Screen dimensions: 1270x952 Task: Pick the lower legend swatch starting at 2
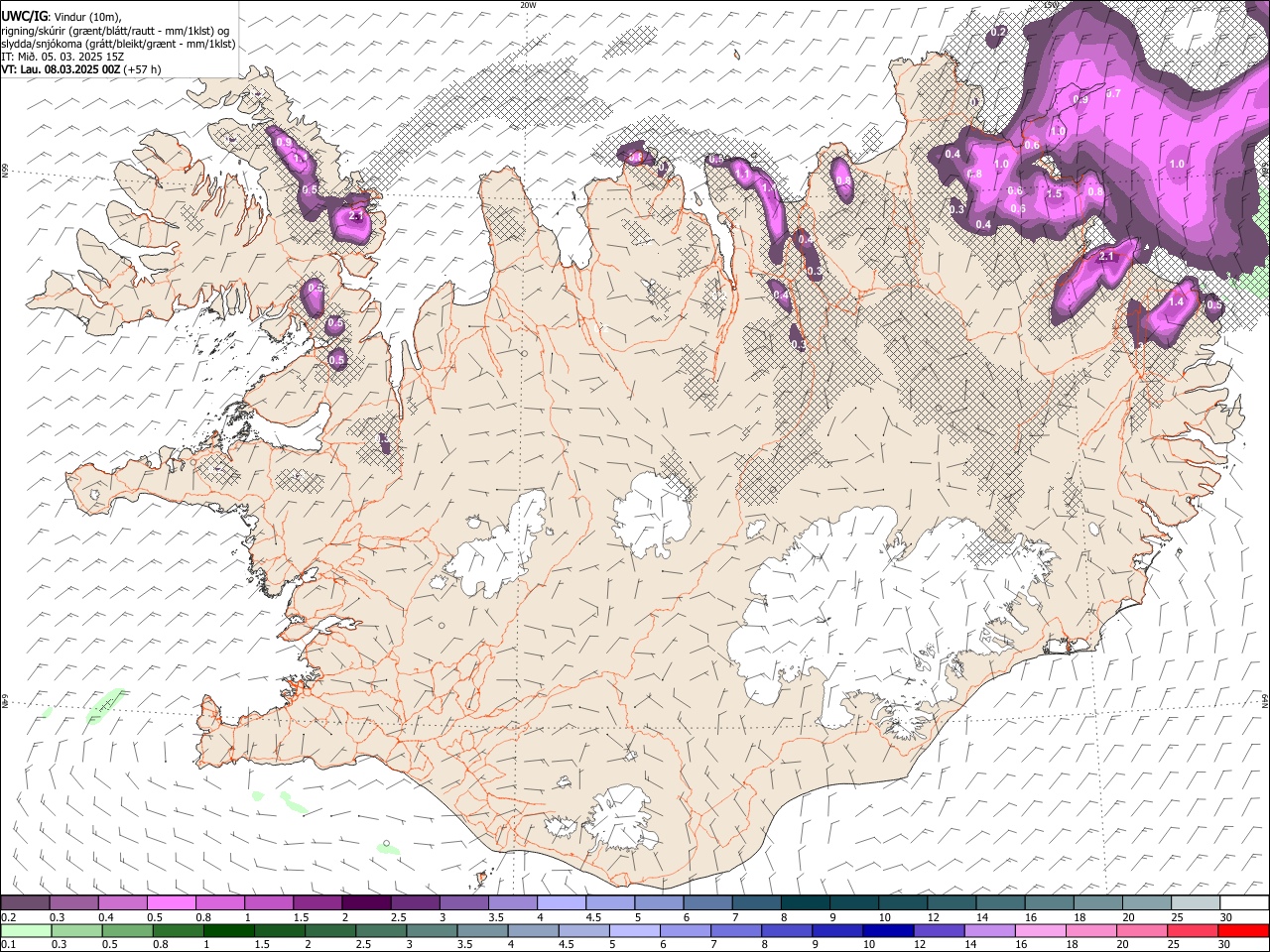click(329, 930)
